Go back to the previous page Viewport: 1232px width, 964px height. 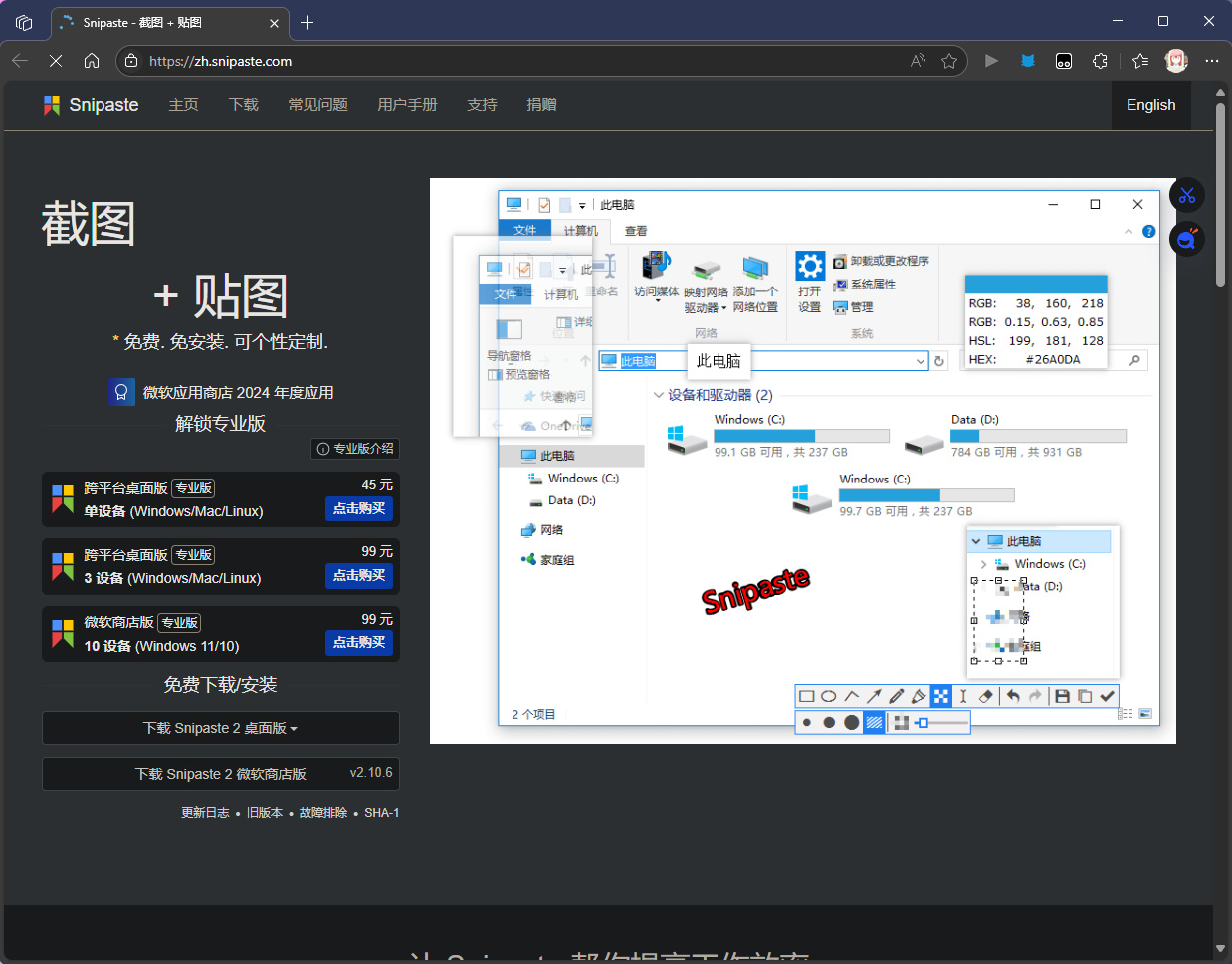tap(20, 61)
